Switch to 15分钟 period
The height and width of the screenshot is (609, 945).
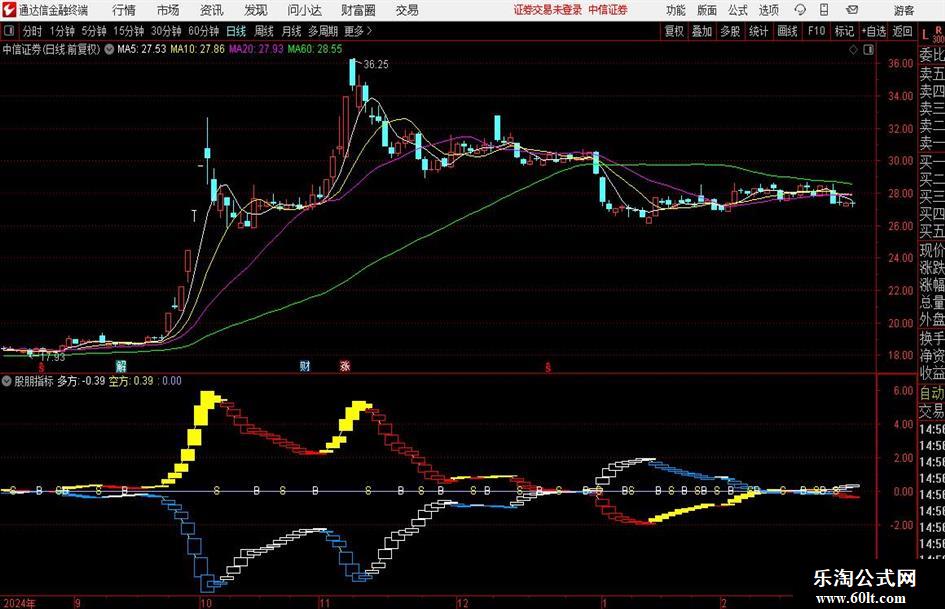pyautogui.click(x=128, y=31)
